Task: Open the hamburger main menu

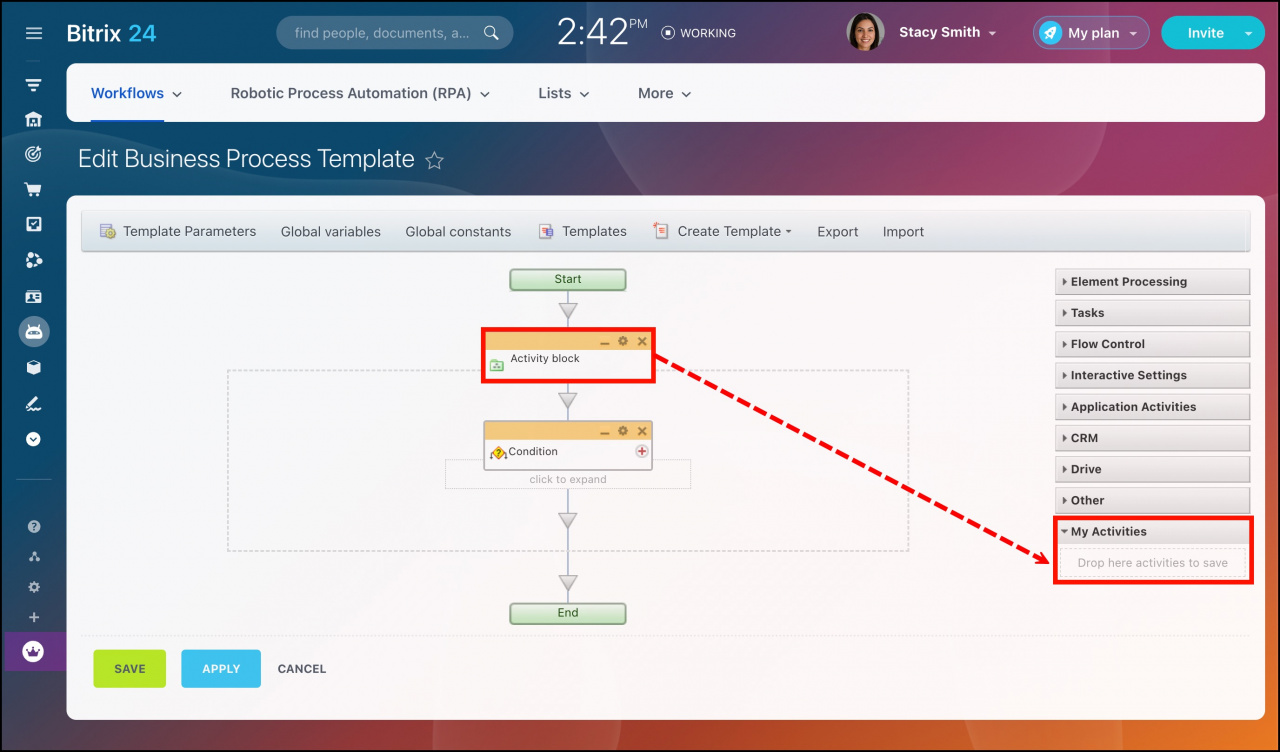Action: [x=33, y=33]
